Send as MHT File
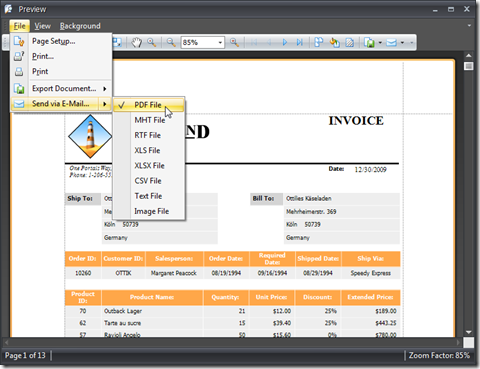This screenshot has height=369, width=480. (149, 120)
